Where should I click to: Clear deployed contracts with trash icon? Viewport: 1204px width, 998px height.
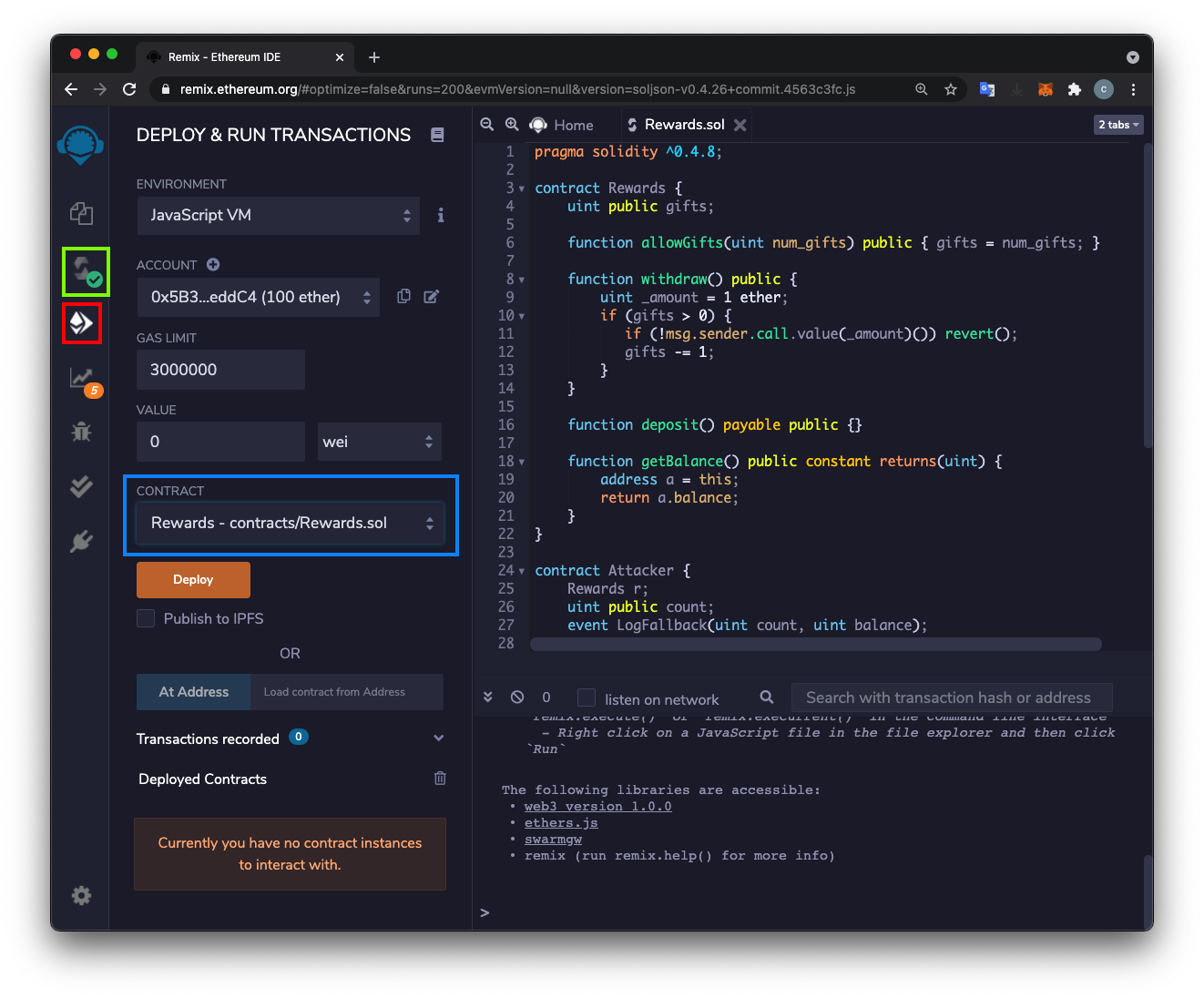440,779
